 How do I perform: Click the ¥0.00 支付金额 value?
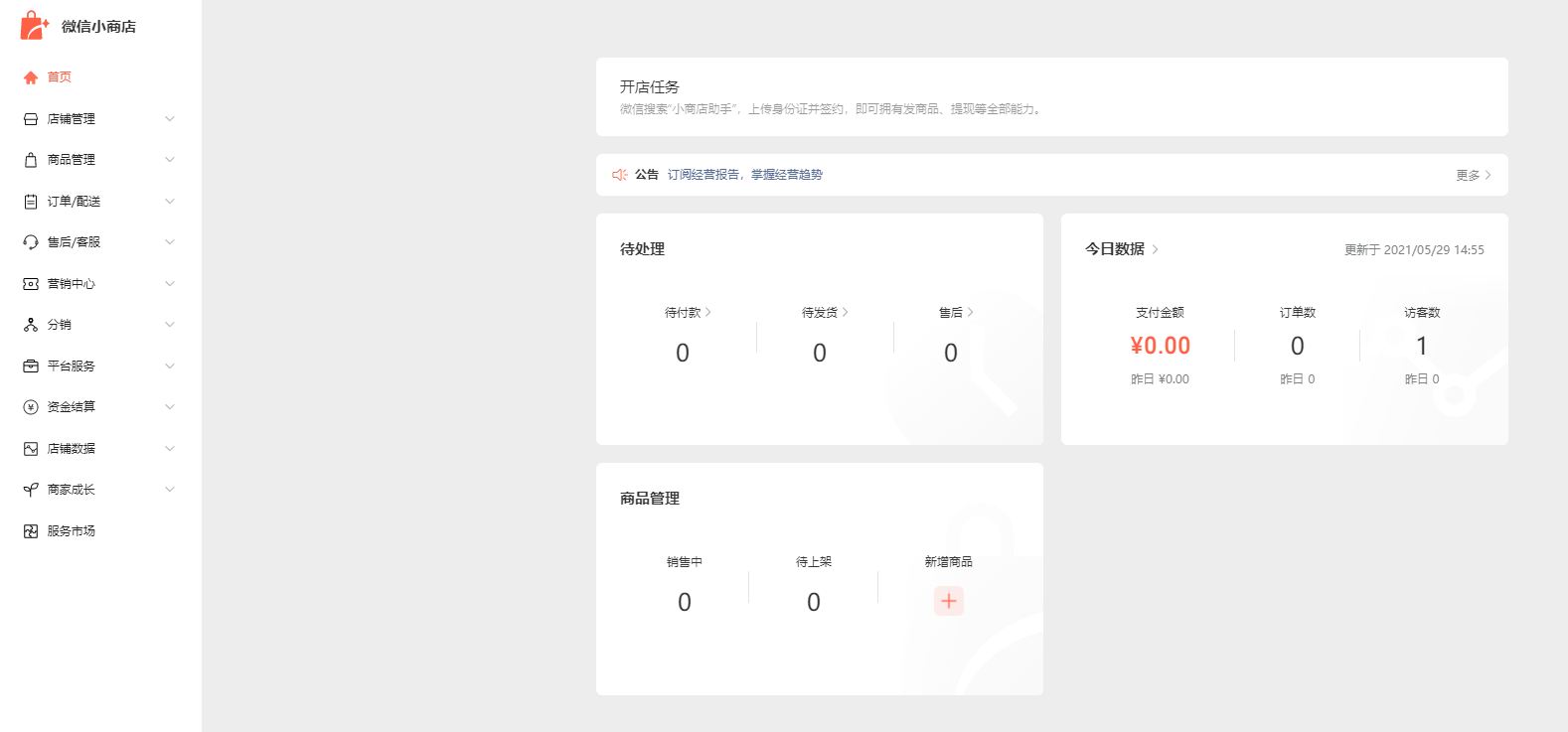click(x=1161, y=346)
